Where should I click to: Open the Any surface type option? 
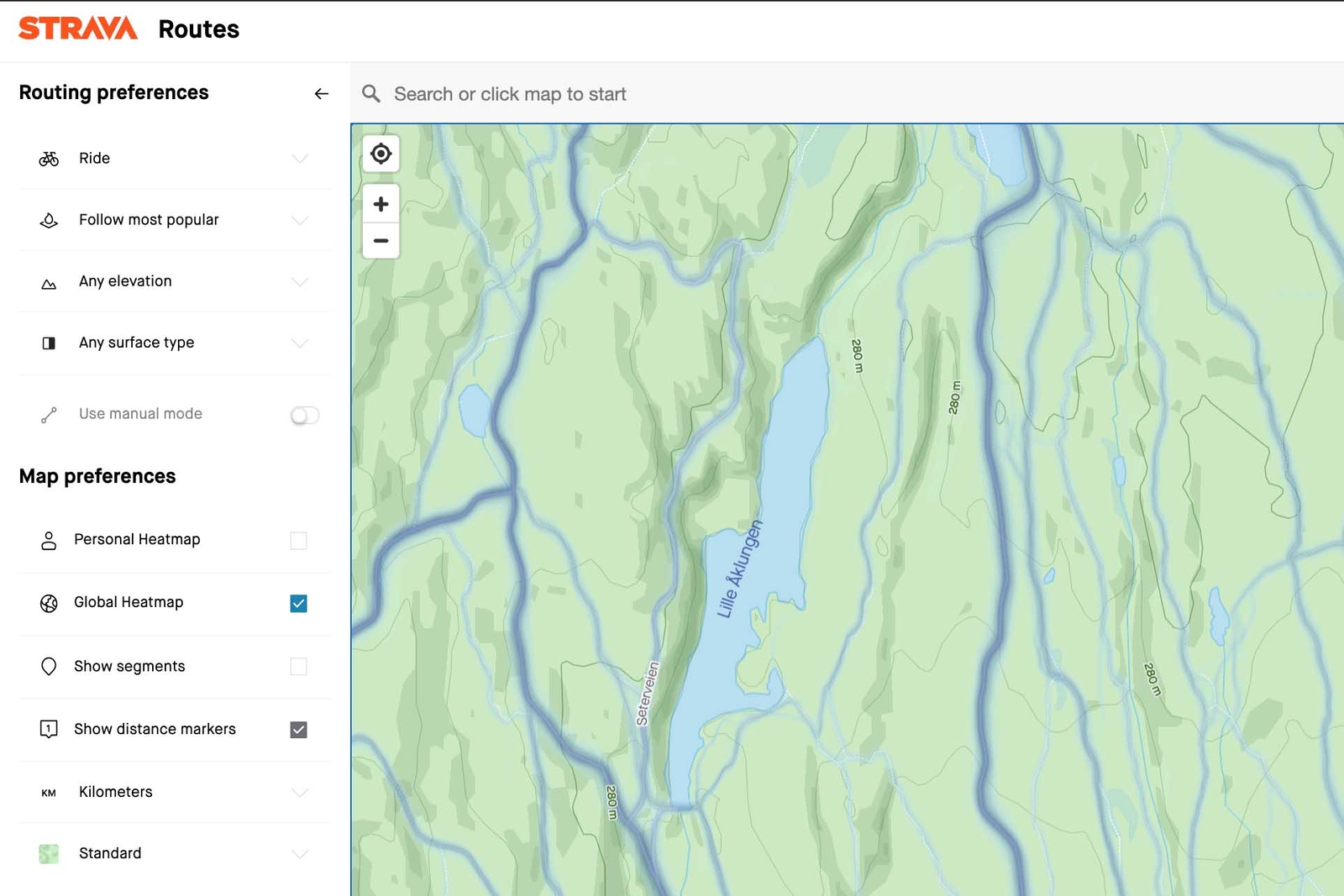136,343
